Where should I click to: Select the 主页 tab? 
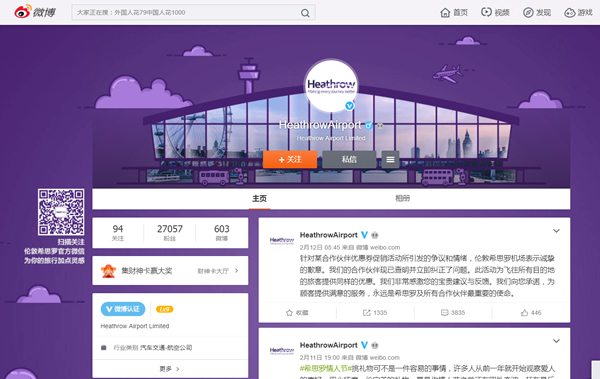coord(259,198)
